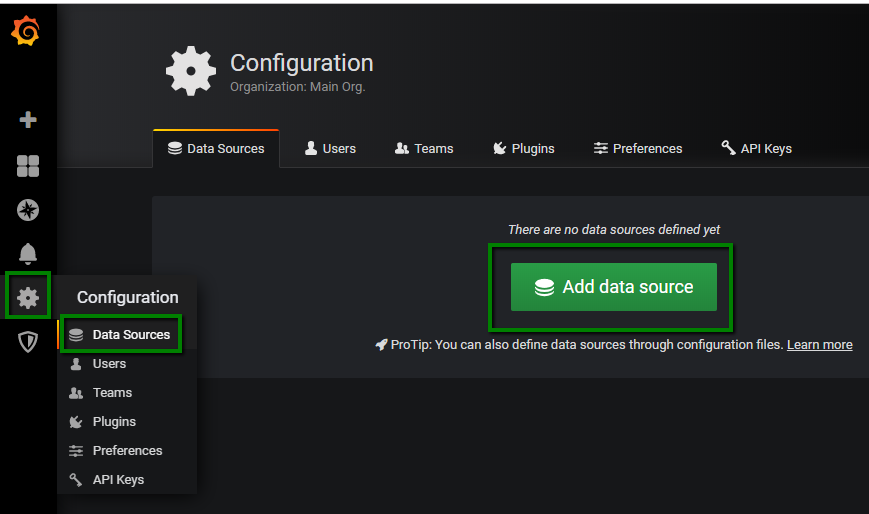The width and height of the screenshot is (869, 514).
Task: Switch to the Users tab
Action: pyautogui.click(x=329, y=148)
